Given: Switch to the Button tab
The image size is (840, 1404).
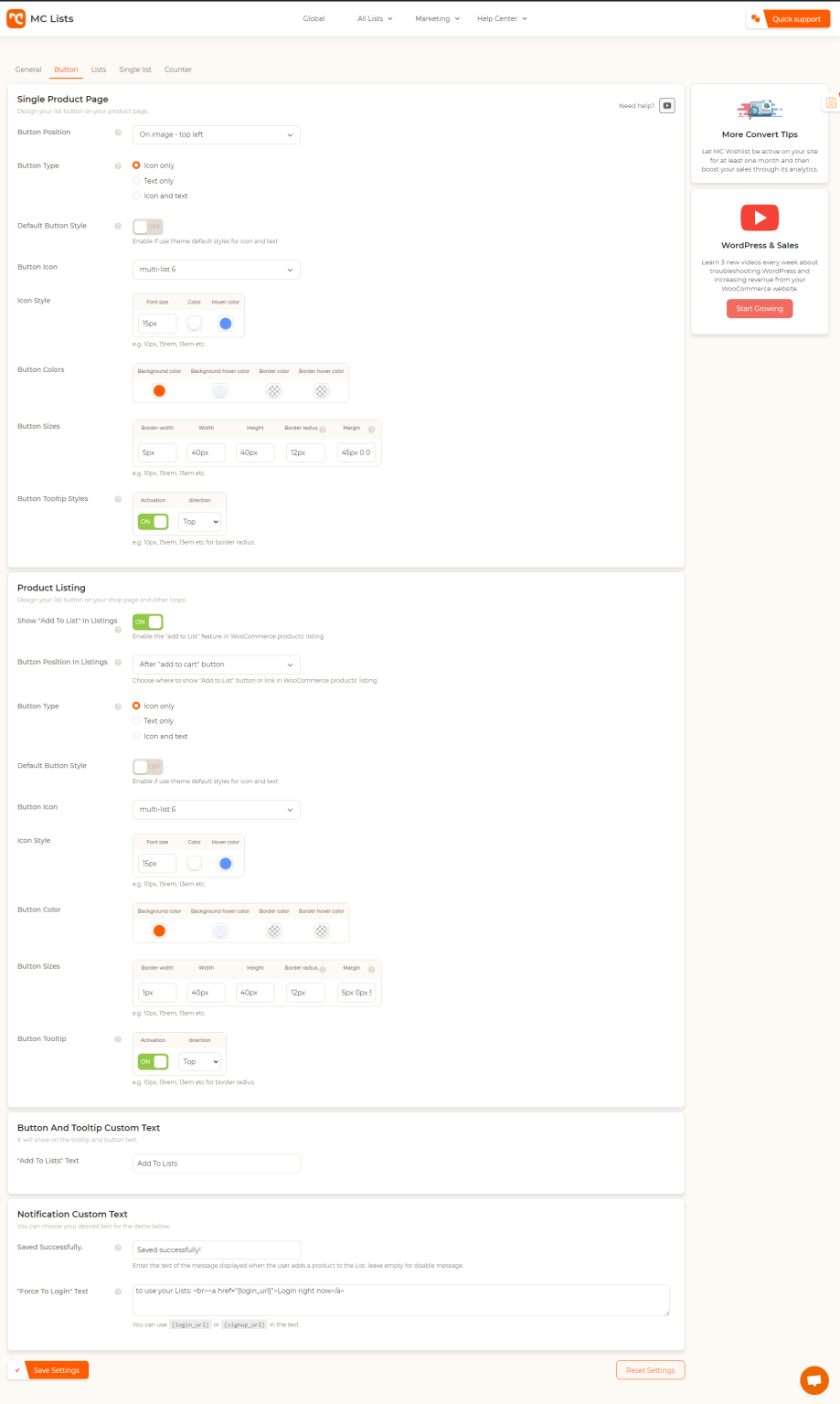Looking at the screenshot, I should coord(66,69).
